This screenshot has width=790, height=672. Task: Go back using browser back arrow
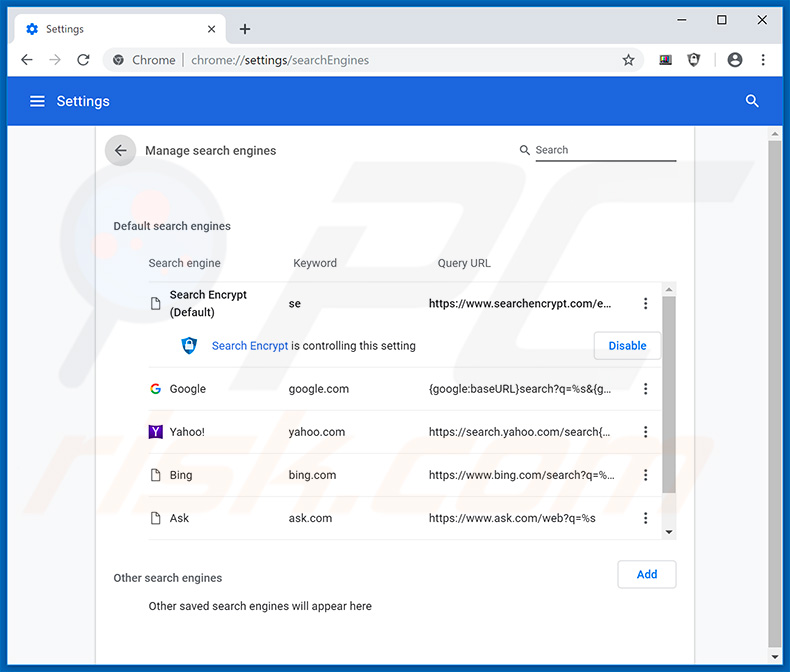coord(27,60)
